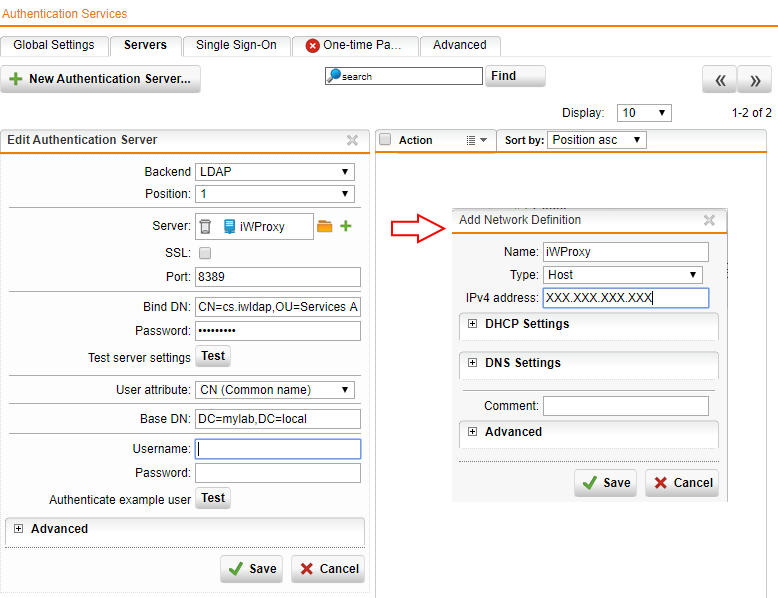778x598 pixels.
Task: Open the folder icon next to Server field
Action: pos(324,227)
